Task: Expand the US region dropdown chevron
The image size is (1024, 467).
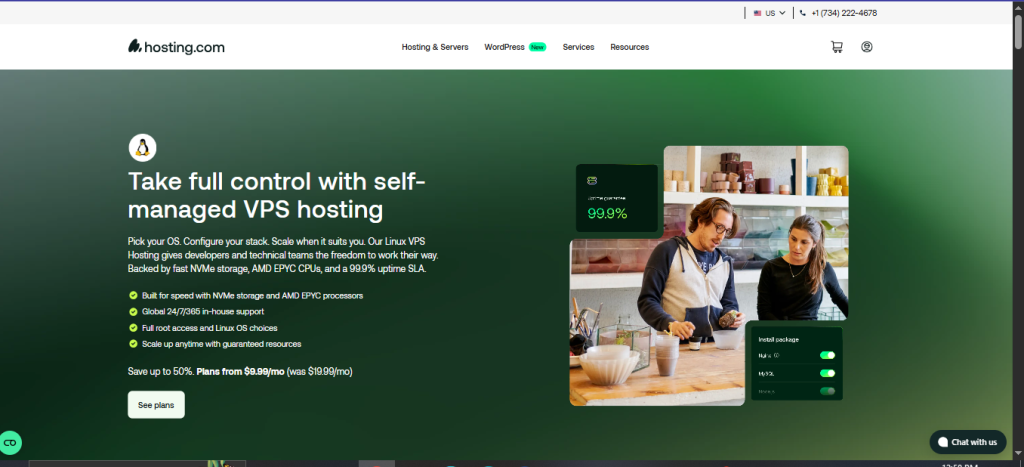Action: click(x=782, y=13)
